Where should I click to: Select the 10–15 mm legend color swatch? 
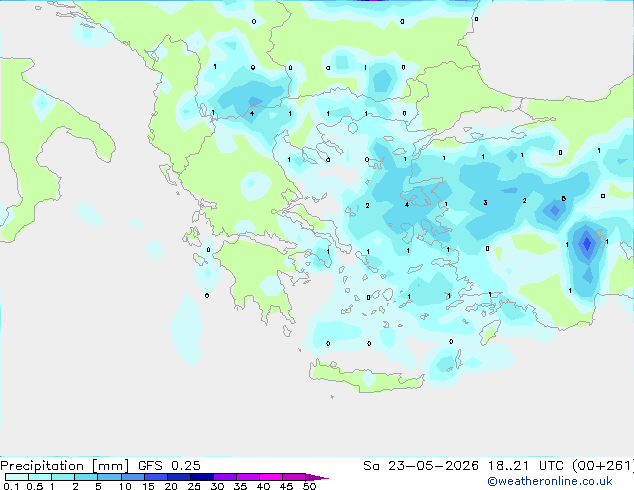pyautogui.click(x=132, y=477)
